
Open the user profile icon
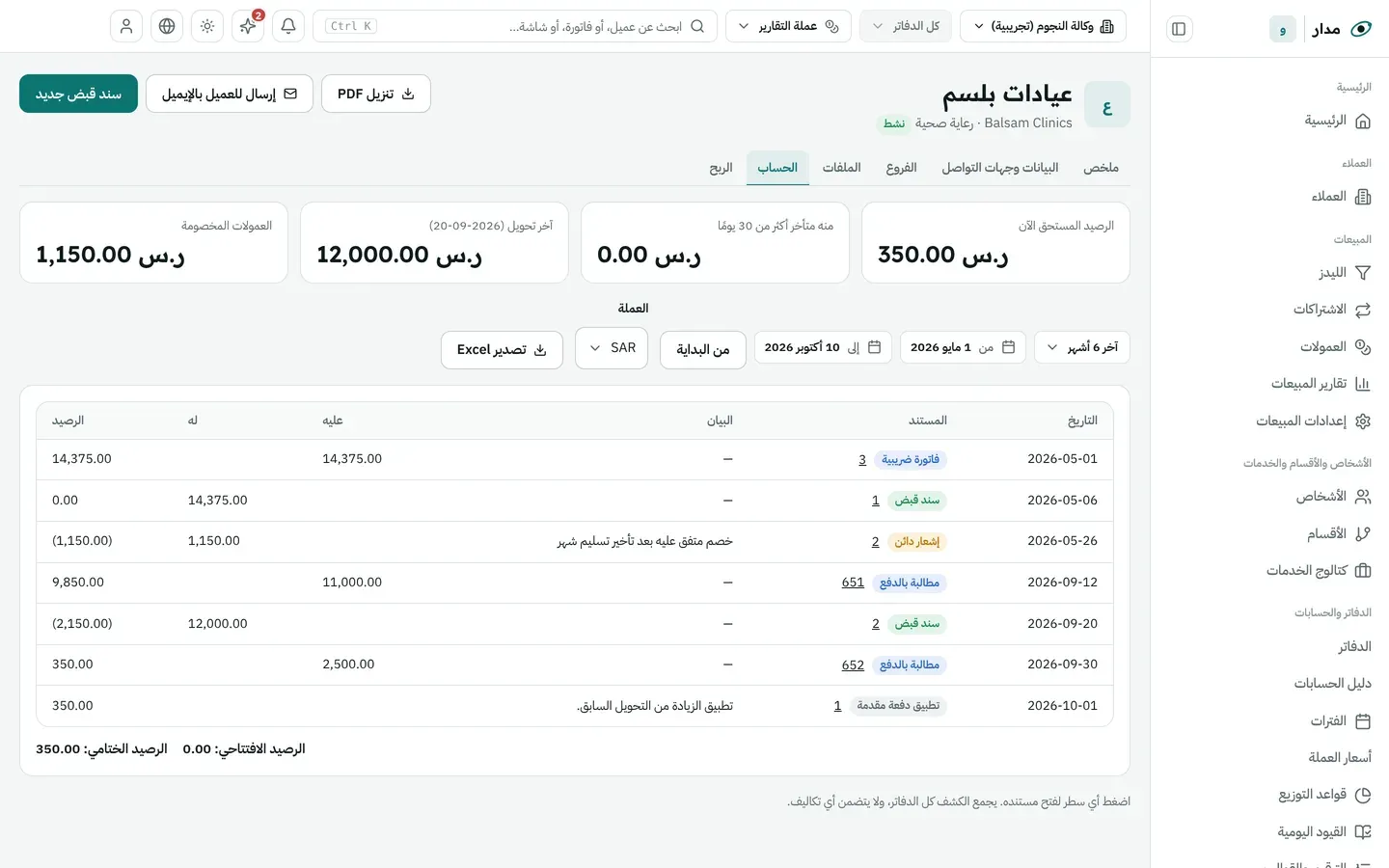(126, 26)
